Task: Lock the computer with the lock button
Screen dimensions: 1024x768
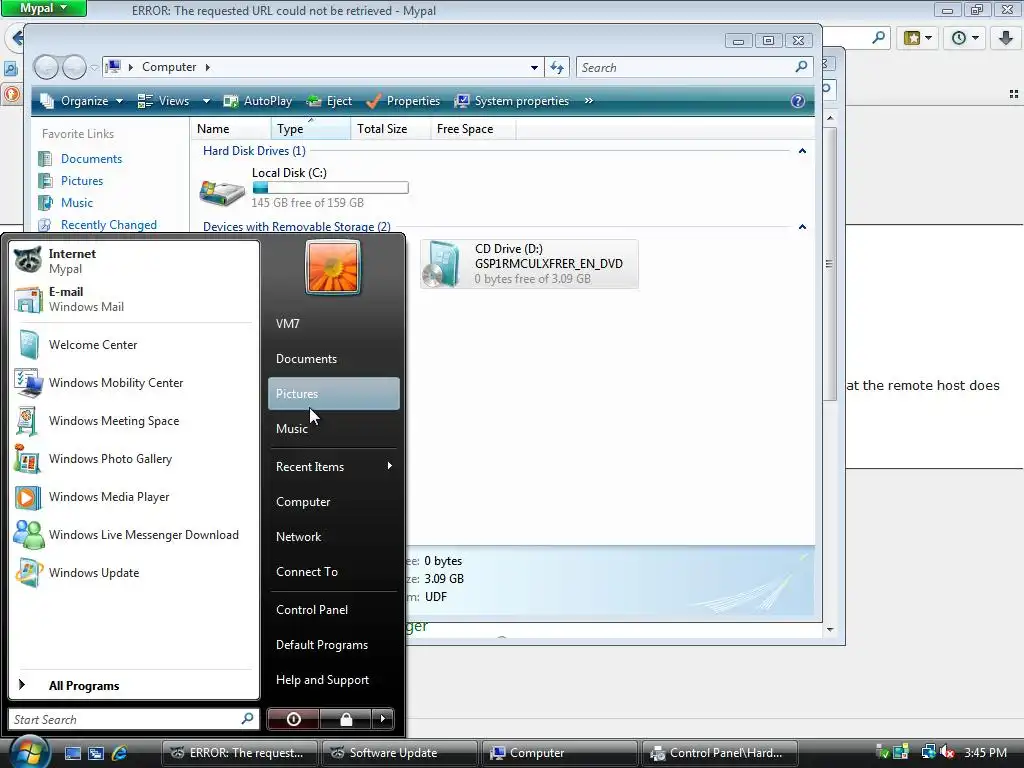Action: [x=346, y=719]
